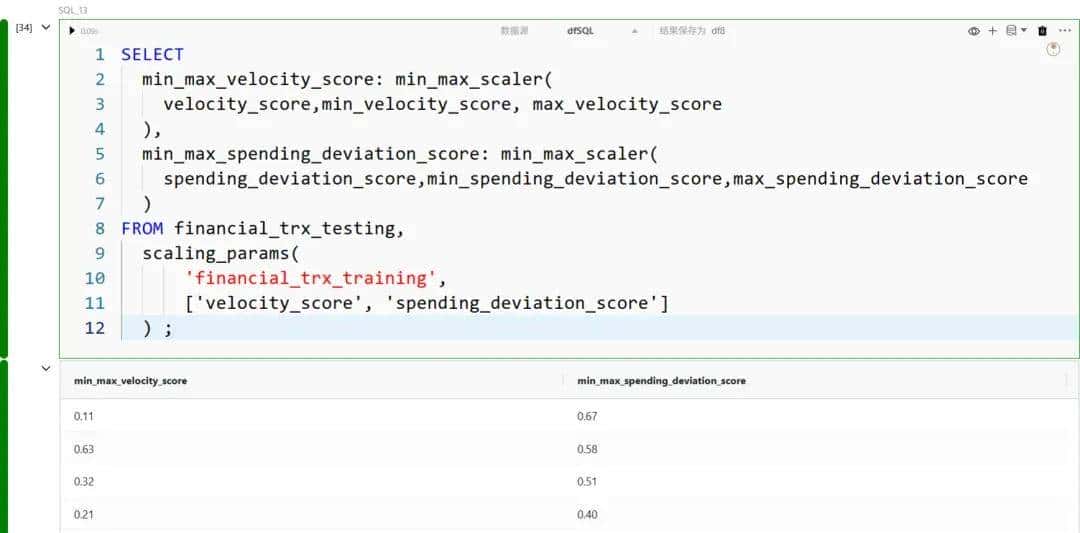Open the dfSQL data source dropdown
Screen dimensions: 1080x533
598,31
